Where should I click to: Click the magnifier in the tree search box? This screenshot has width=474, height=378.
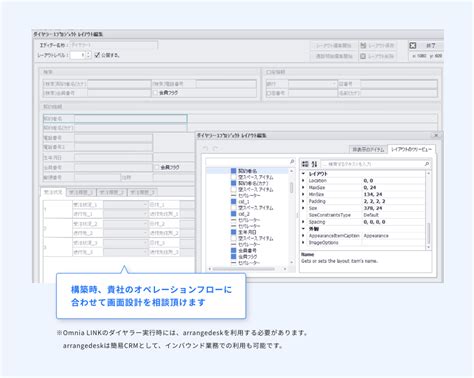(292, 162)
